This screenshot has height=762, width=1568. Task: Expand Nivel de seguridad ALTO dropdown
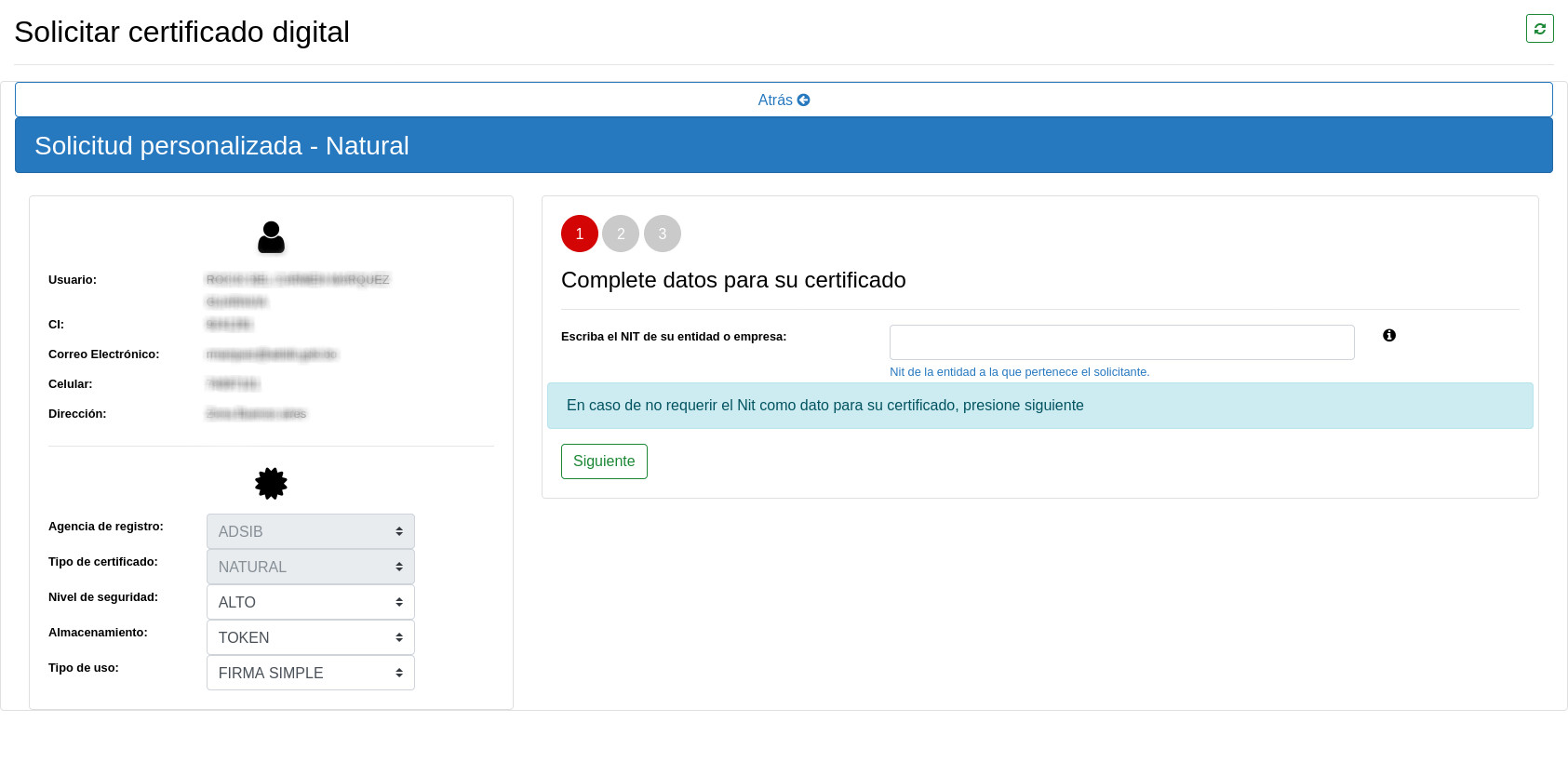[310, 602]
